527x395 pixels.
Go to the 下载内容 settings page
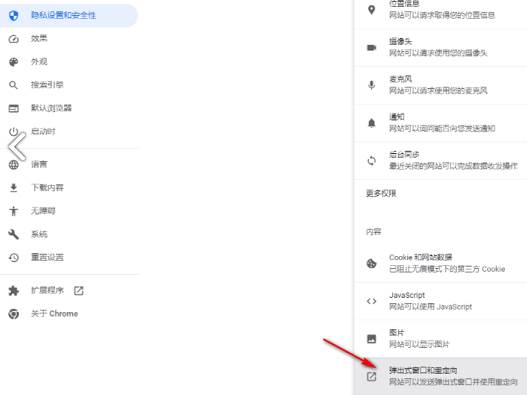(69, 188)
